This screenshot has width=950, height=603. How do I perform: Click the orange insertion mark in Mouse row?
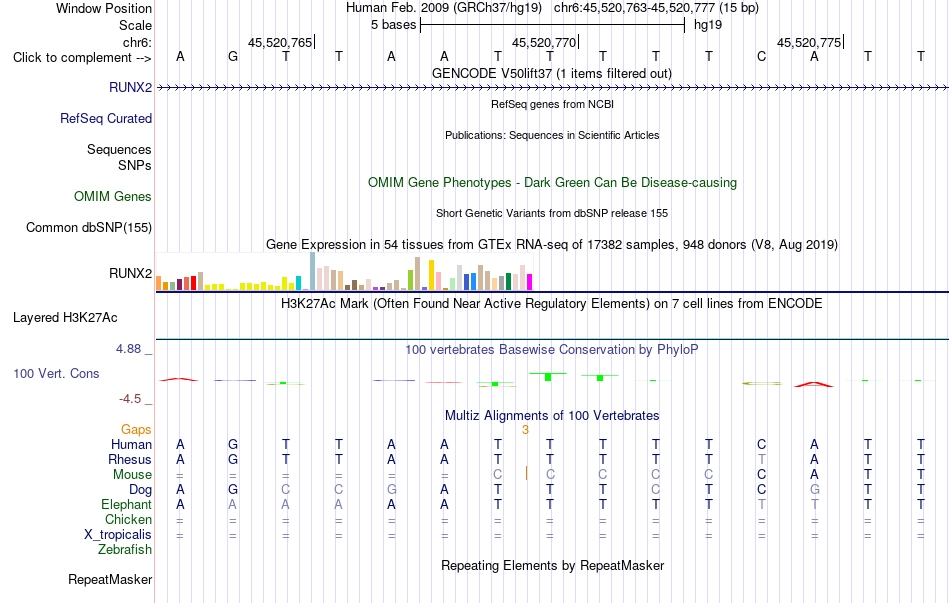(x=526, y=473)
